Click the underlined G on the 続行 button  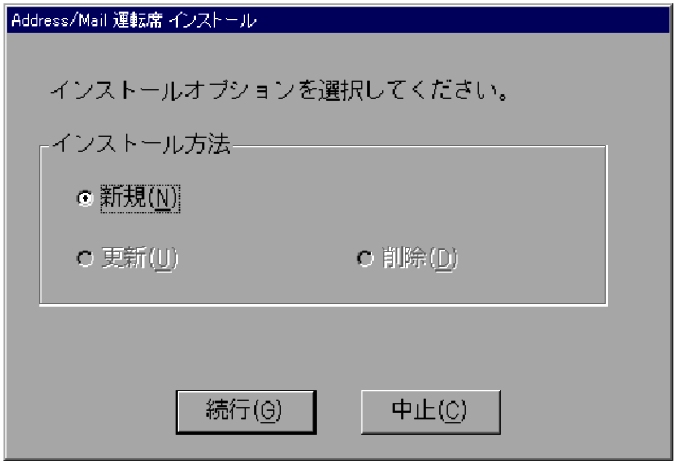[x=267, y=410]
